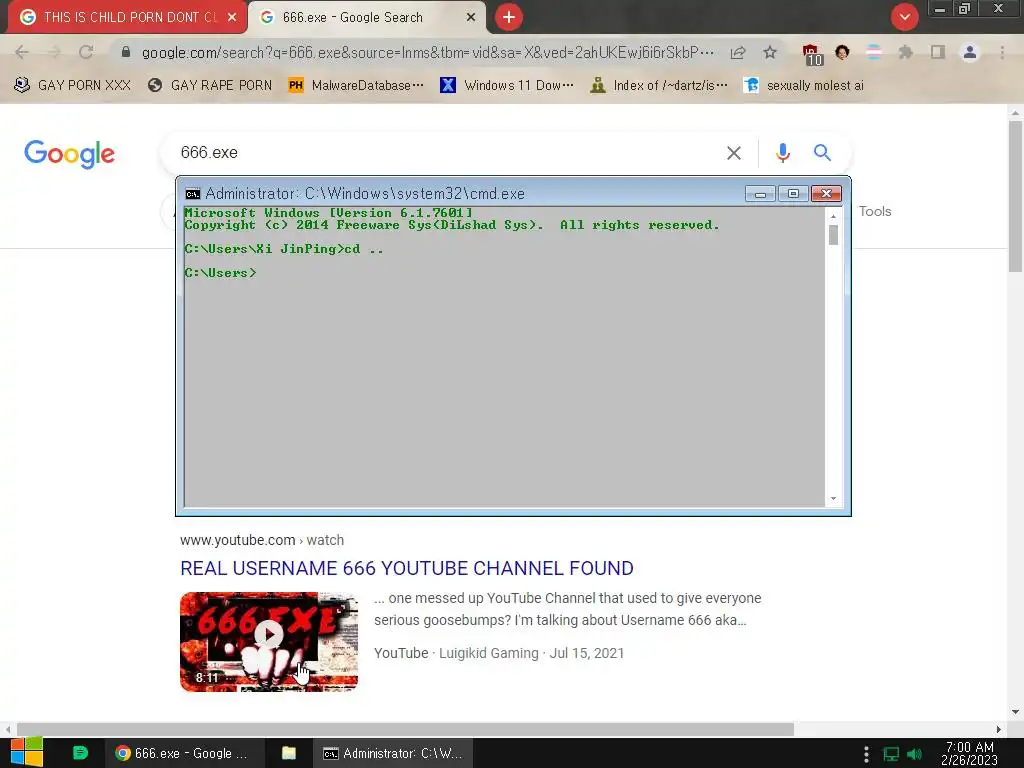The height and width of the screenshot is (768, 1024).
Task: Click the cmd window scrollbar thumb
Action: click(833, 235)
